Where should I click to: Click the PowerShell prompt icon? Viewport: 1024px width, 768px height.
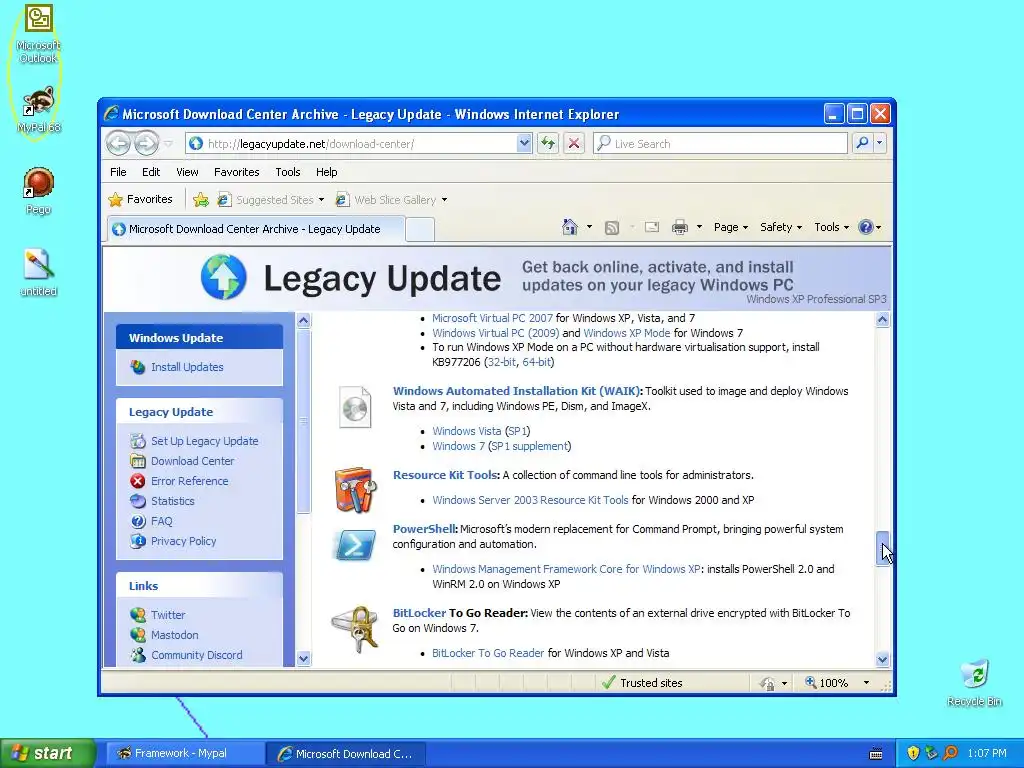(355, 545)
